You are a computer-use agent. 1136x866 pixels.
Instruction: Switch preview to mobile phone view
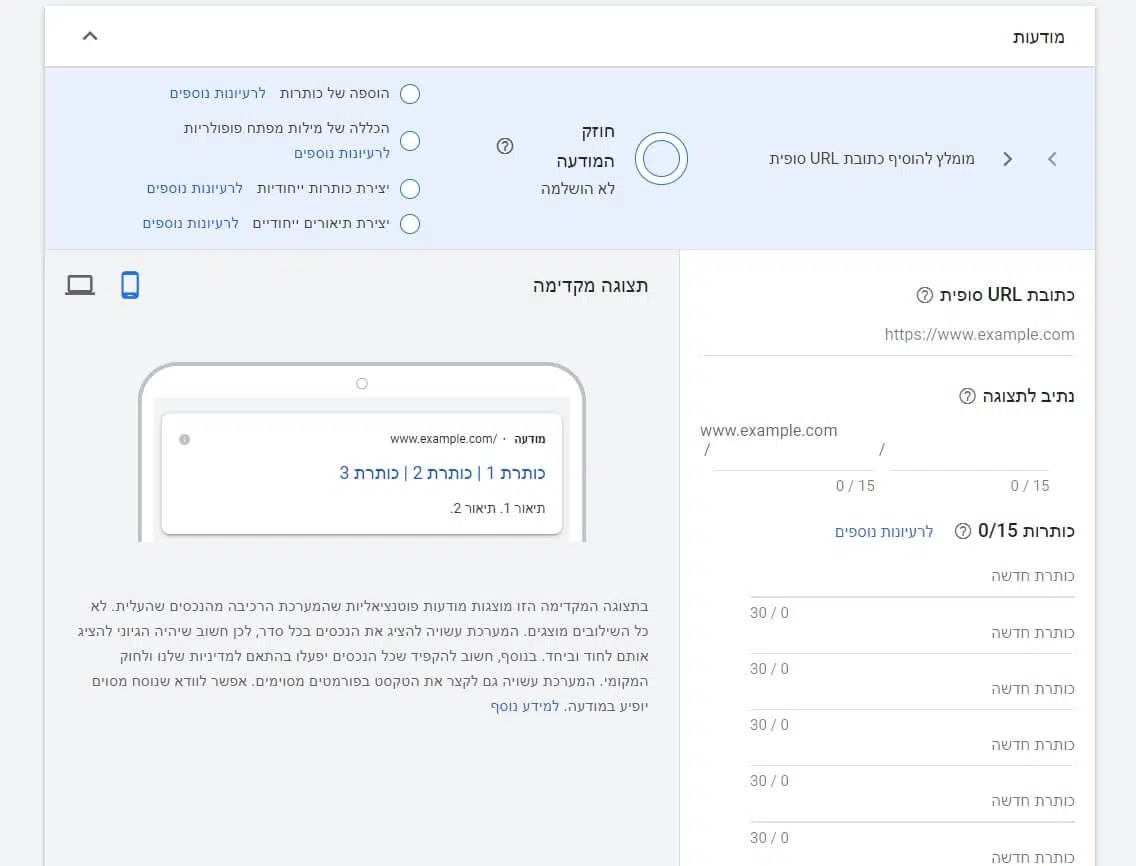pyautogui.click(x=130, y=285)
